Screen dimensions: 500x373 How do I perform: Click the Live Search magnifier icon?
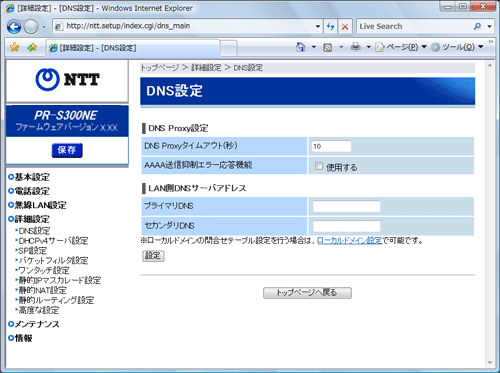(x=478, y=26)
